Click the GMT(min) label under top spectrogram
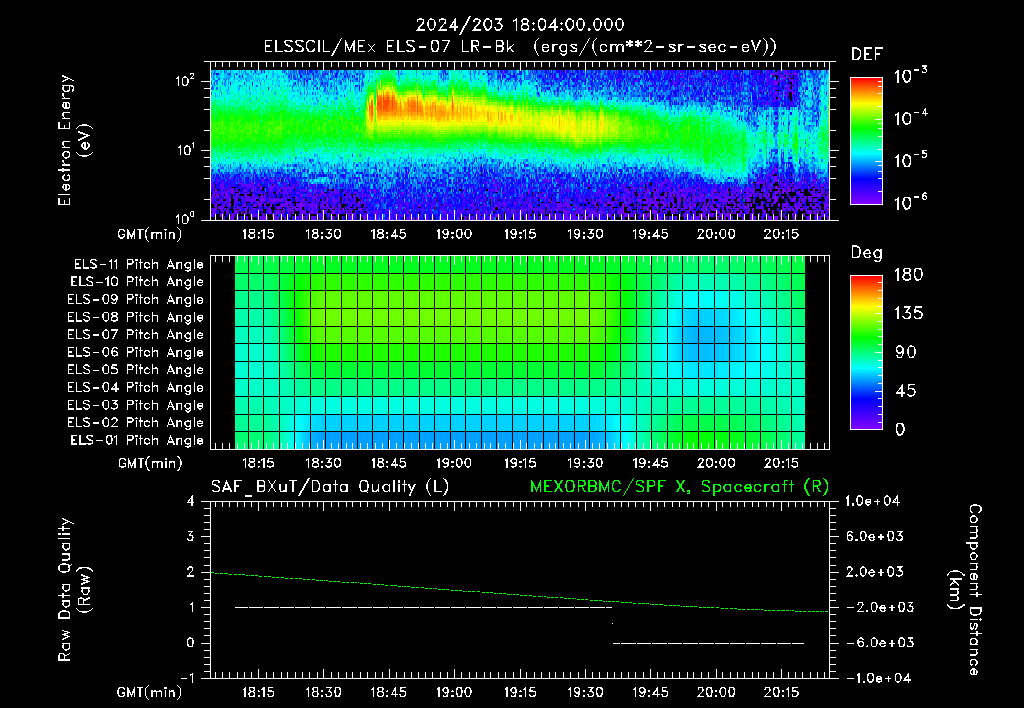 tap(150, 234)
